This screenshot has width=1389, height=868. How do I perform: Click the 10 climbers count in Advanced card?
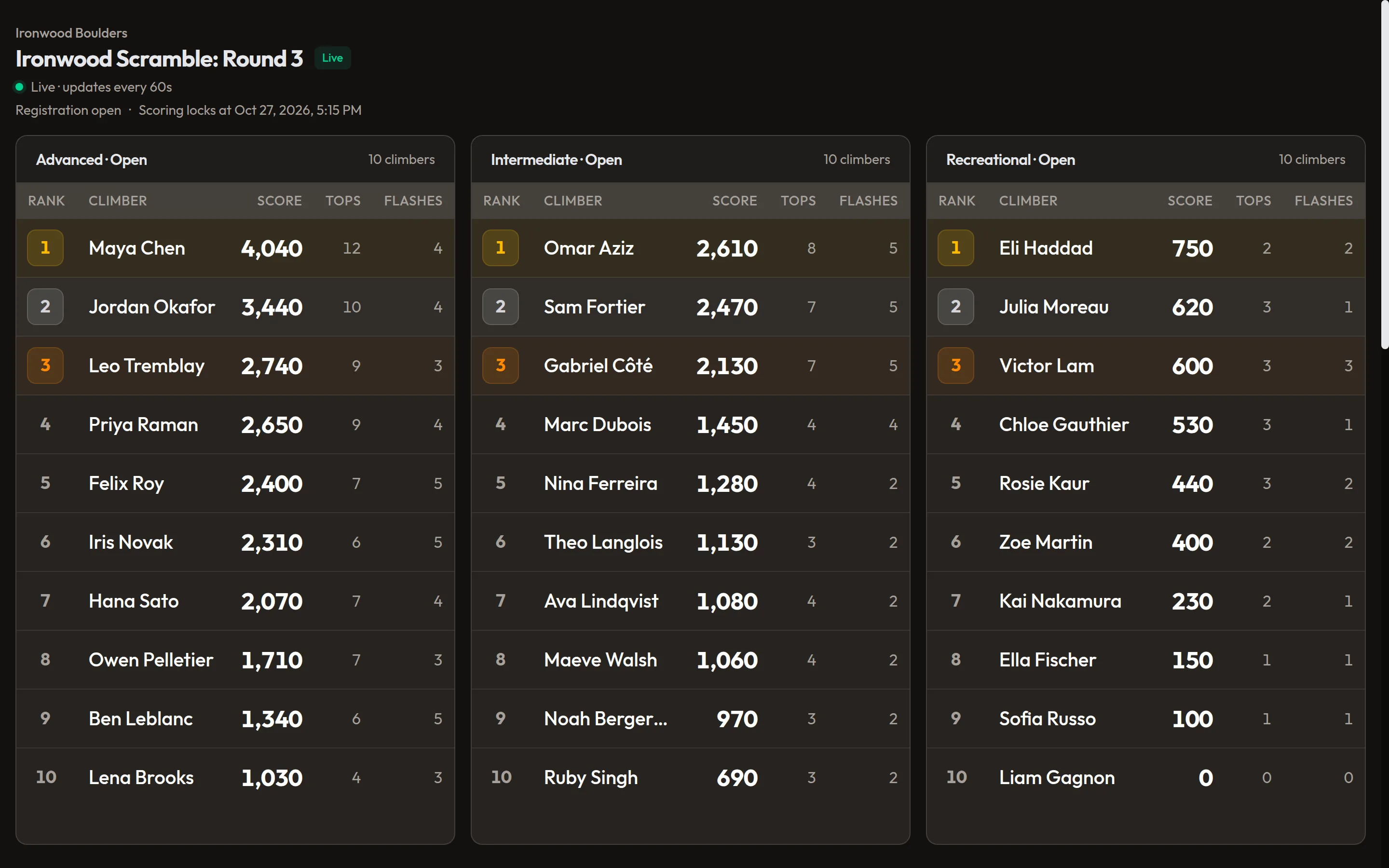point(401,160)
